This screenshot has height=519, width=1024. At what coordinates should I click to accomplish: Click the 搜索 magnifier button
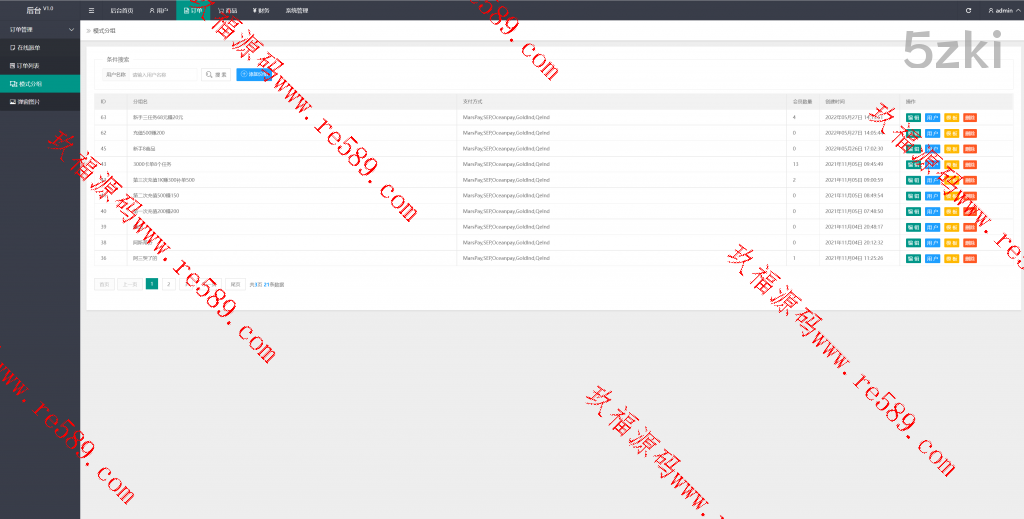click(x=216, y=75)
